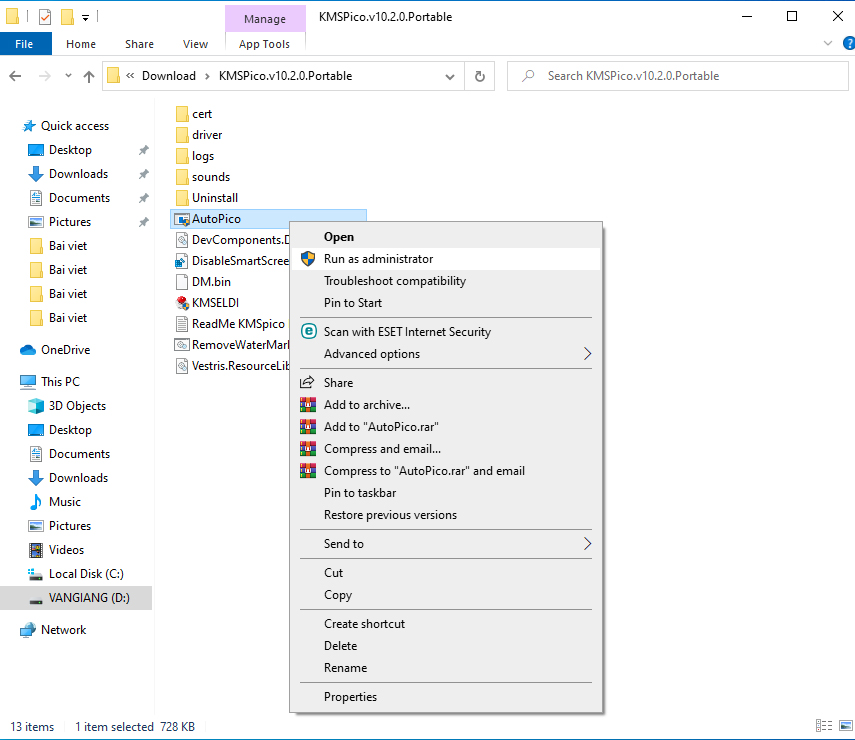
Task: Select the ReadMe KMSpico text file
Action: 238,324
